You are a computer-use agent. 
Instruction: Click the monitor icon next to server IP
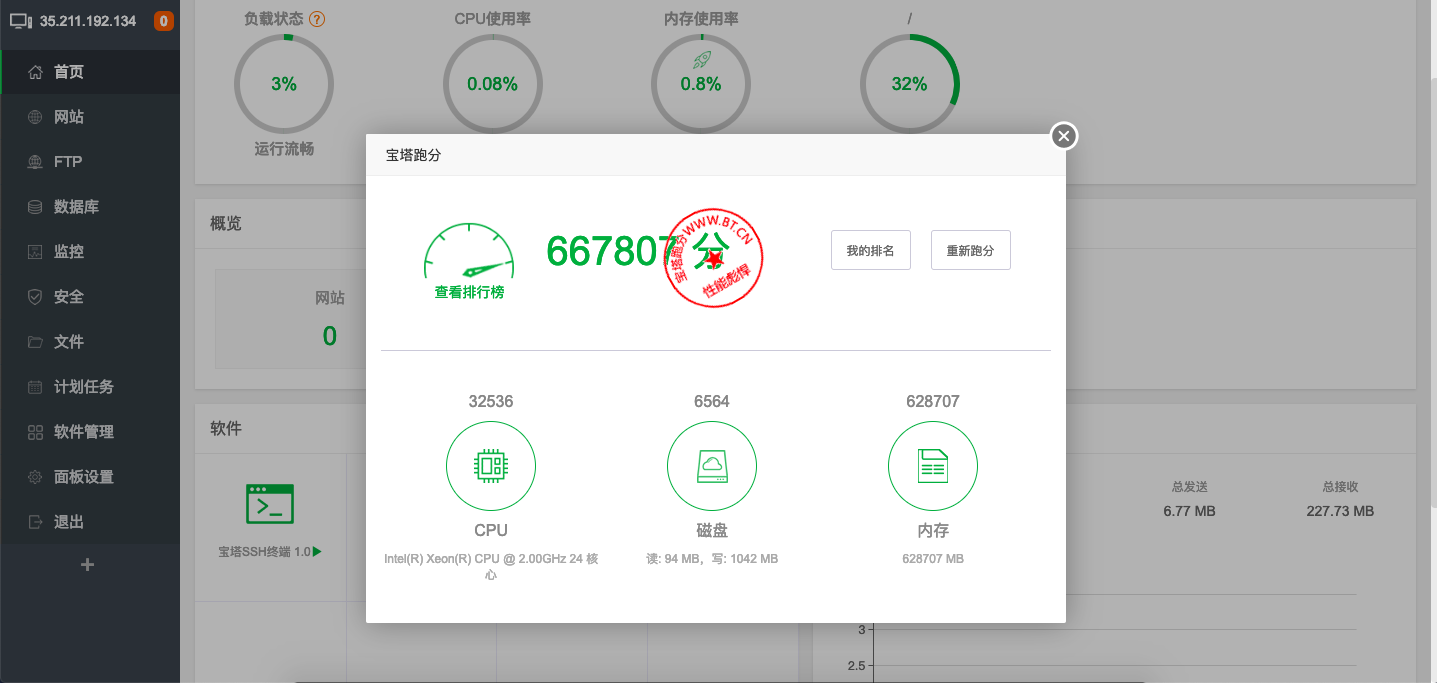(x=21, y=21)
